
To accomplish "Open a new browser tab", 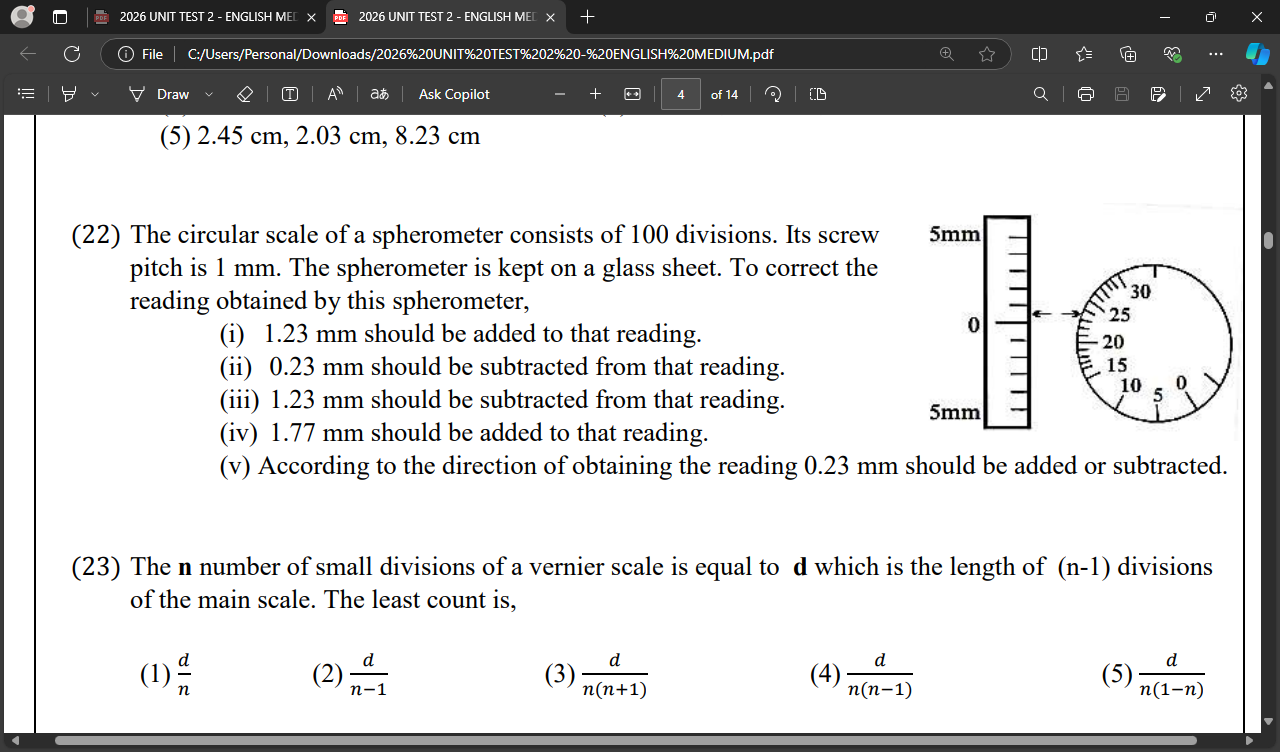I will coord(587,17).
